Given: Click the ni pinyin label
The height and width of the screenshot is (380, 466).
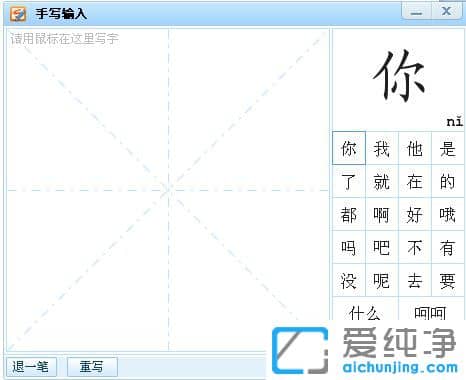Looking at the screenshot, I should coord(455,121).
